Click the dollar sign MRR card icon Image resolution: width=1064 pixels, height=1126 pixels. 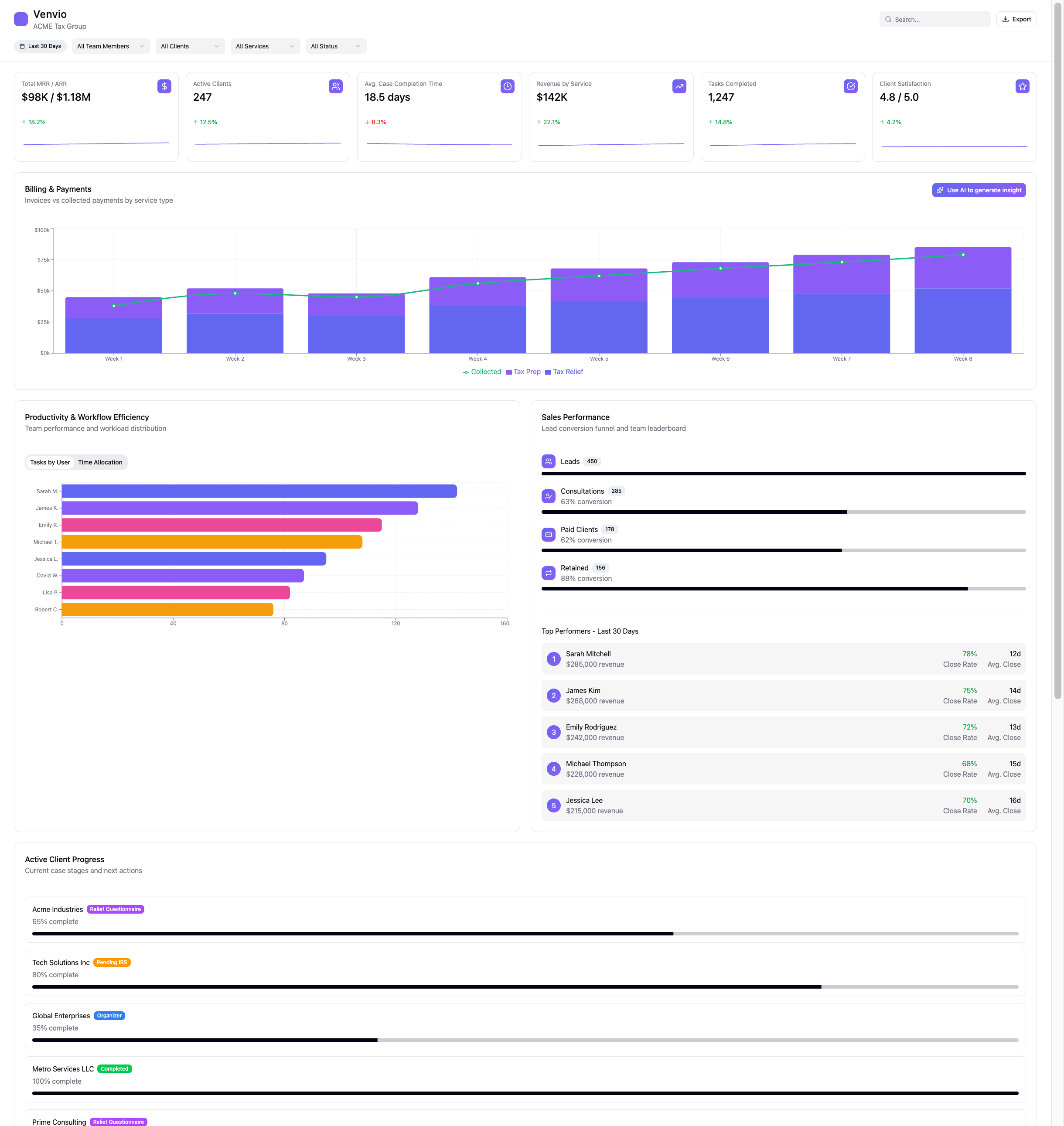pyautogui.click(x=164, y=86)
